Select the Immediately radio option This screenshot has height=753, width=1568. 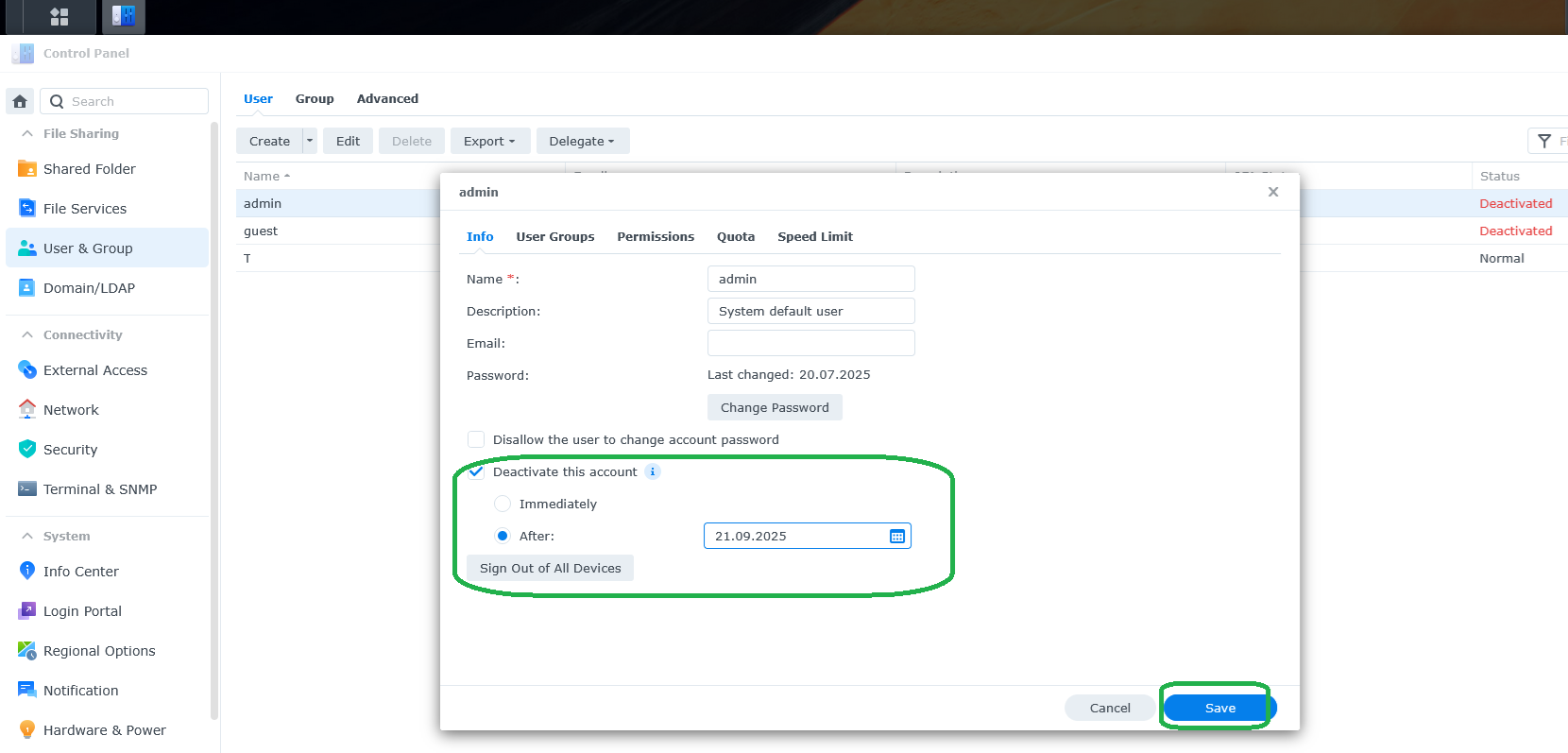[x=503, y=504]
